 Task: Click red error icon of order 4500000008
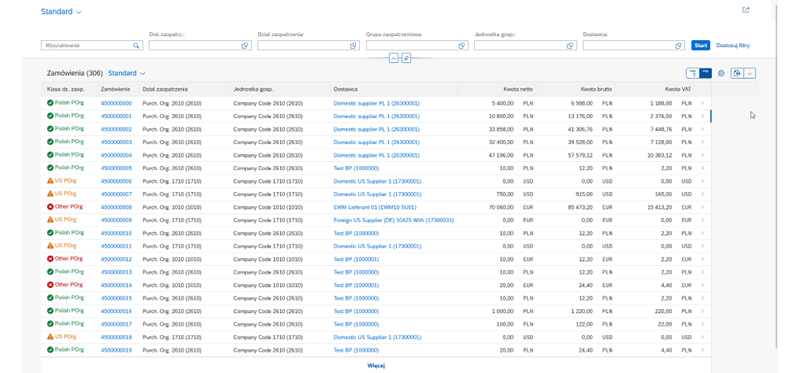tap(50, 207)
